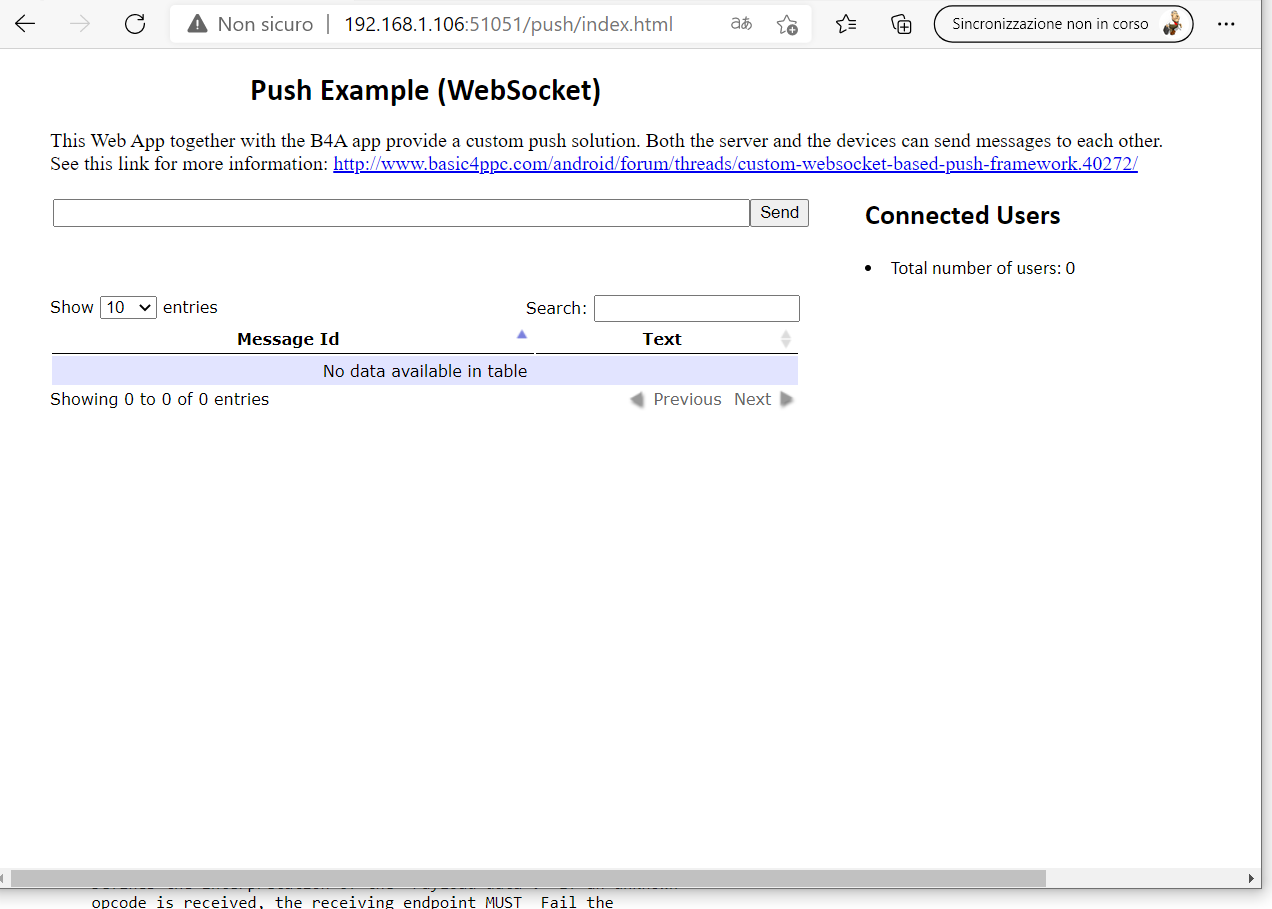Image resolution: width=1272 pixels, height=909 pixels.
Task: Click the address bar URL
Action: [x=509, y=24]
